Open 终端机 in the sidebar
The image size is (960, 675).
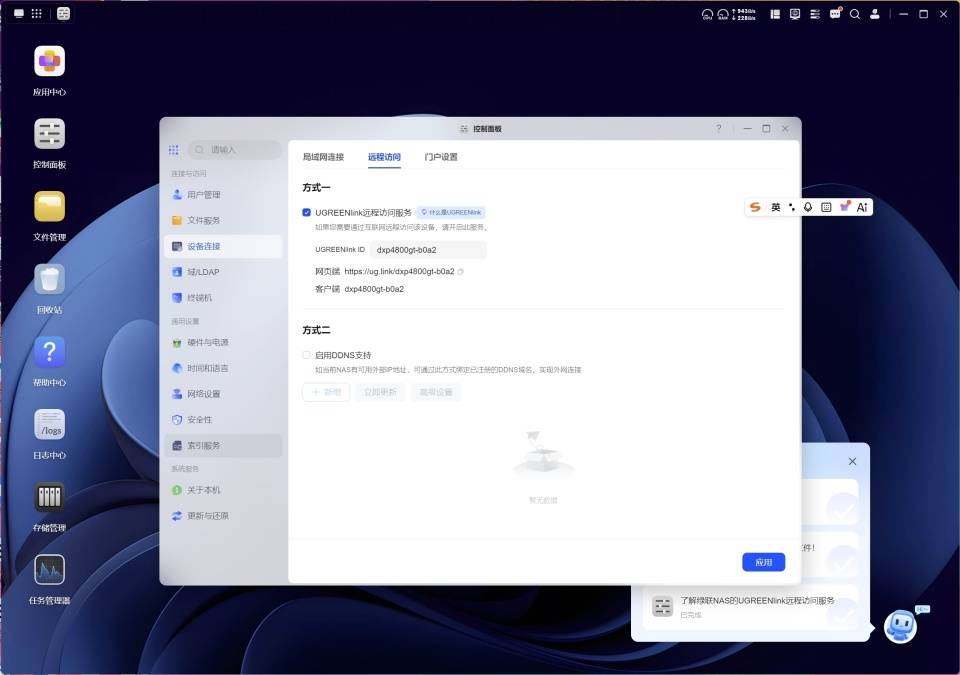click(223, 298)
